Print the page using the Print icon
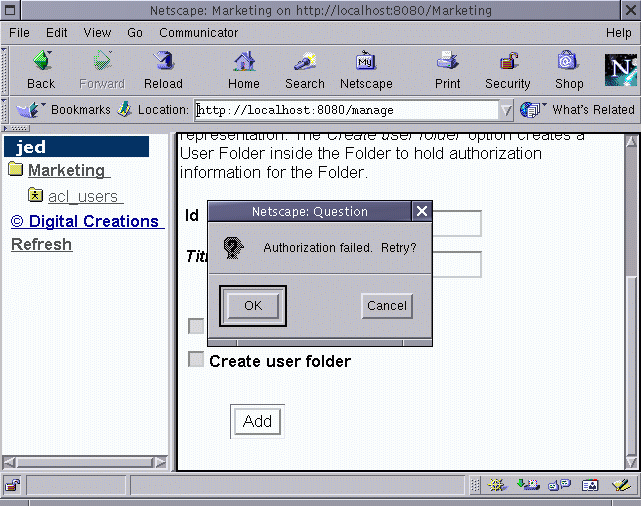The width and height of the screenshot is (641, 506). (447, 61)
